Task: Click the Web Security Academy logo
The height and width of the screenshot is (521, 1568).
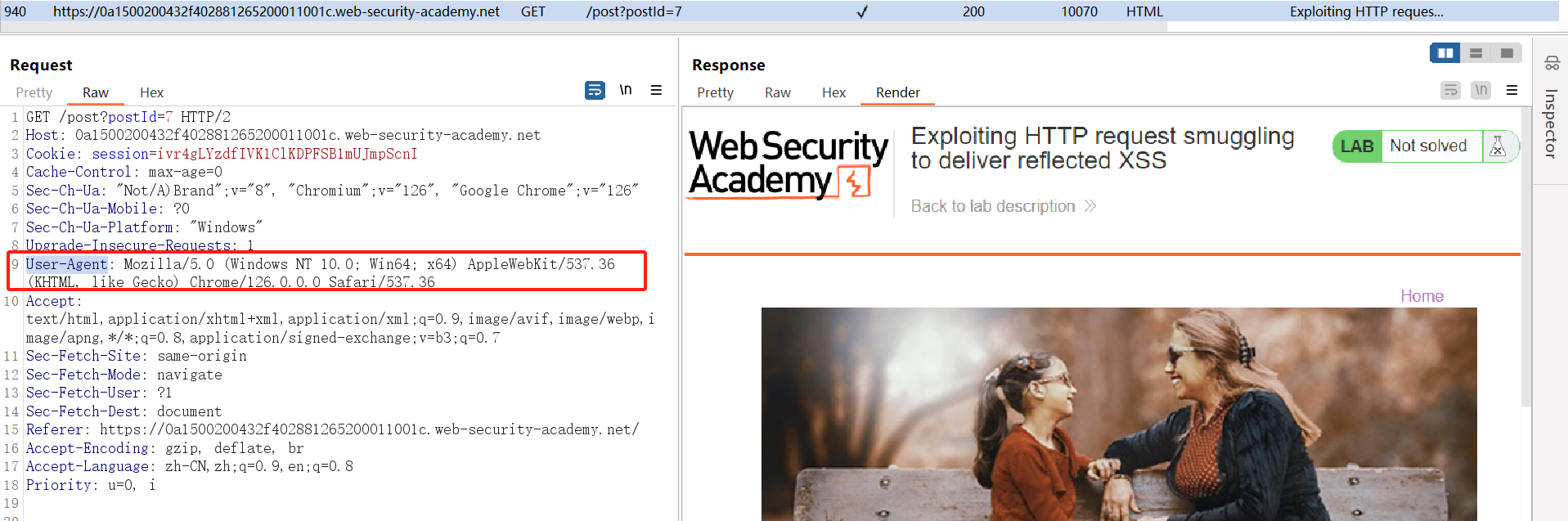Action: click(x=787, y=164)
